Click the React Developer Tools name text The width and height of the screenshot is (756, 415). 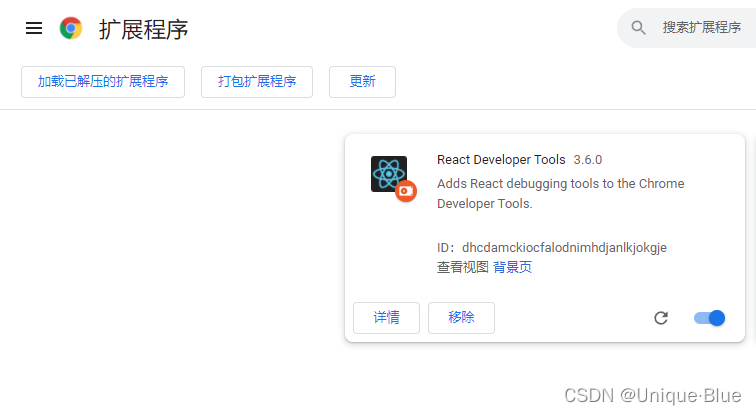(x=501, y=160)
